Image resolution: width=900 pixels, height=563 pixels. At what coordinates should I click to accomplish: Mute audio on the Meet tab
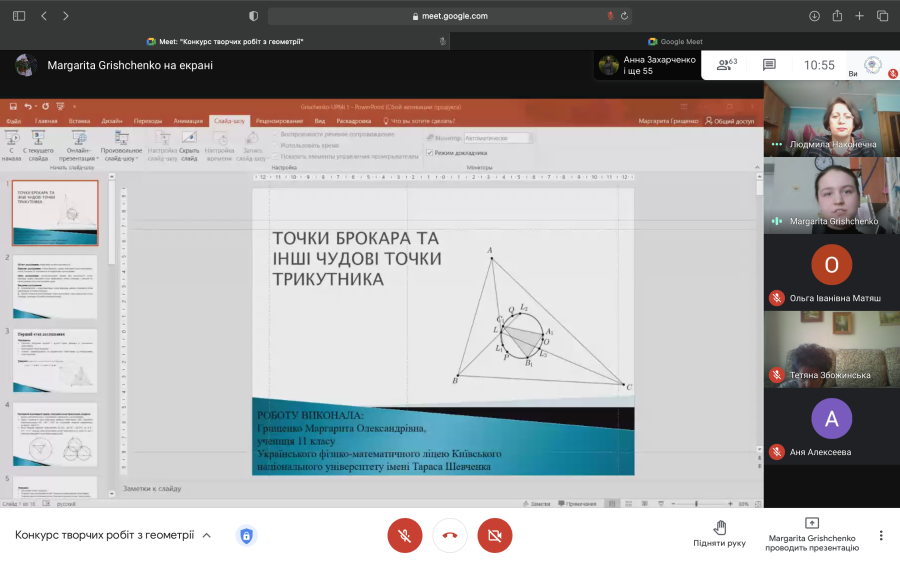click(443, 41)
